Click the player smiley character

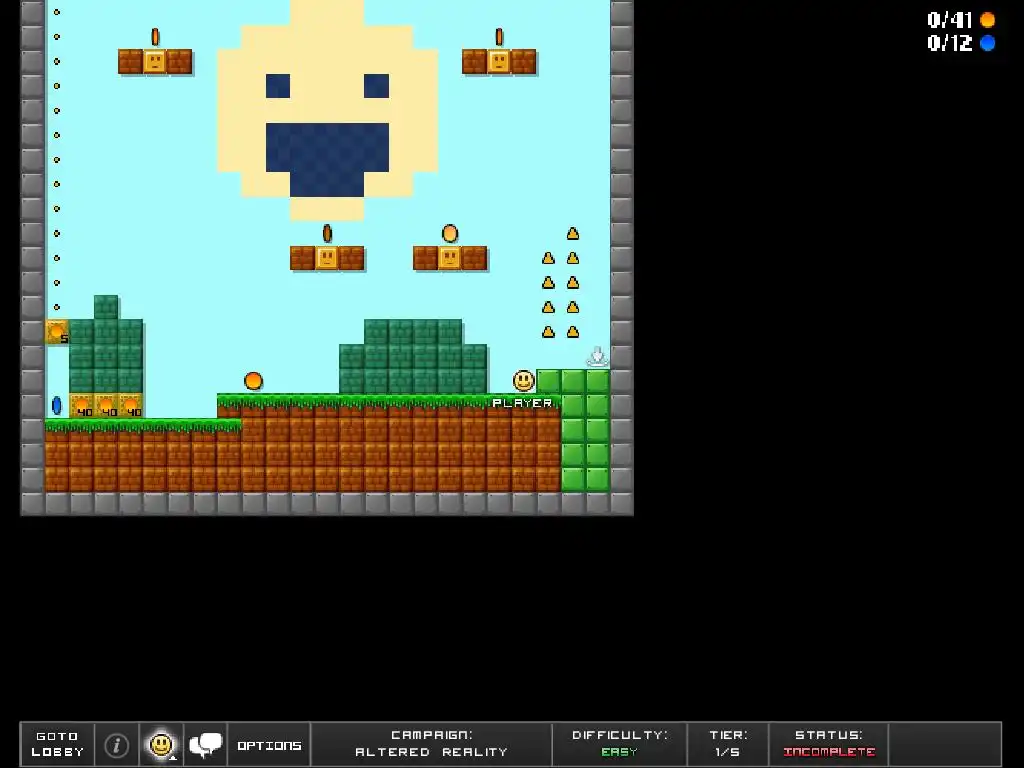(524, 381)
